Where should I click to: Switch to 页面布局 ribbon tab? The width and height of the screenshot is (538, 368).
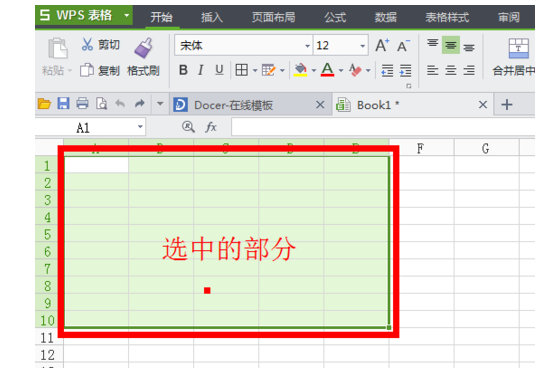tap(273, 17)
